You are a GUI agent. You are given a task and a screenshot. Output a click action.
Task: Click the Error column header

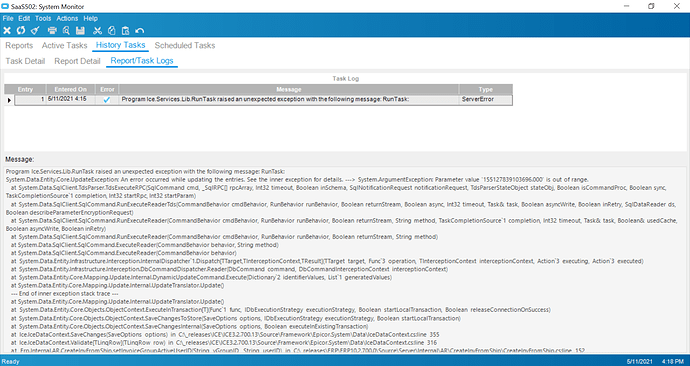click(107, 89)
